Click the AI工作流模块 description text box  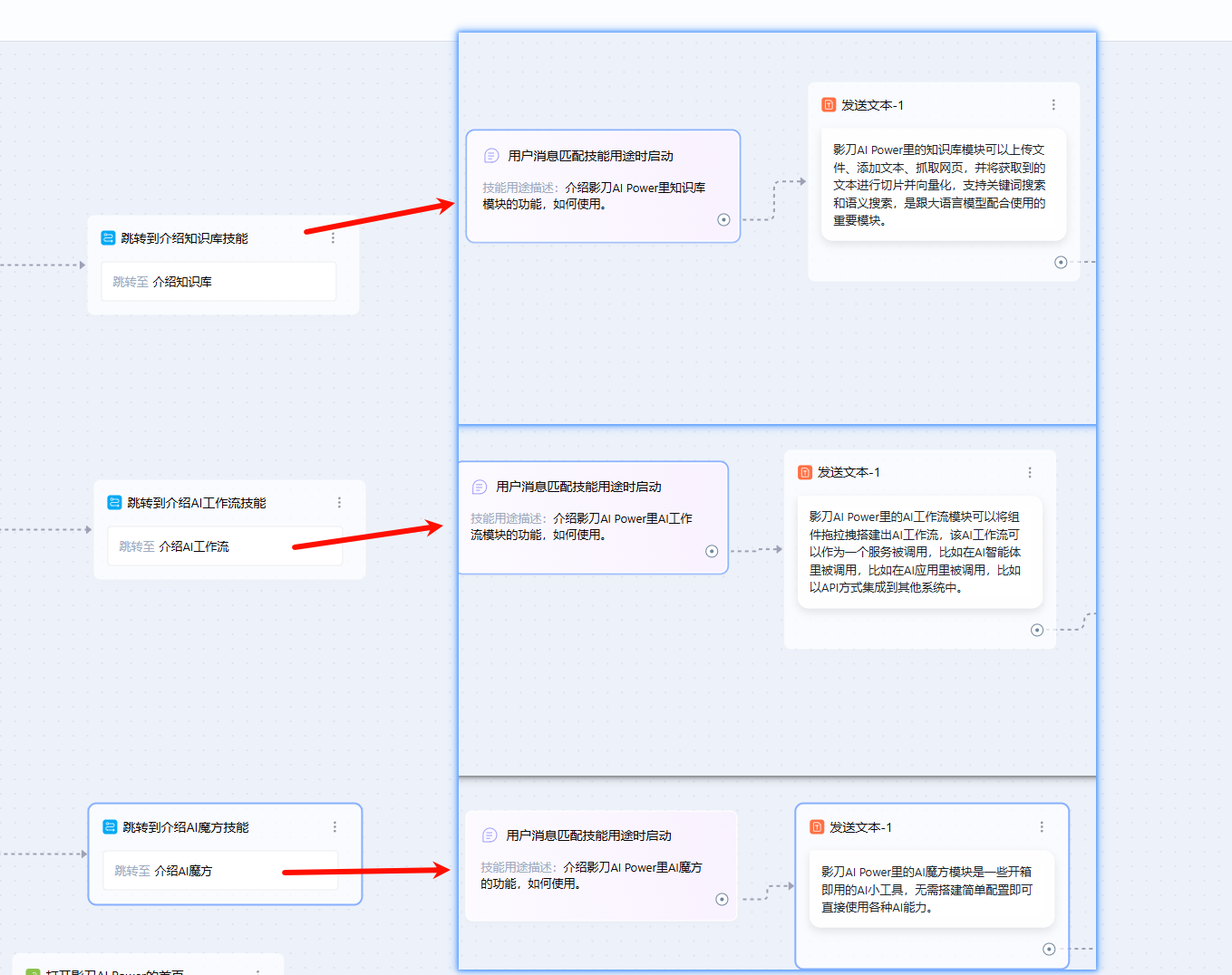[x=920, y=552]
